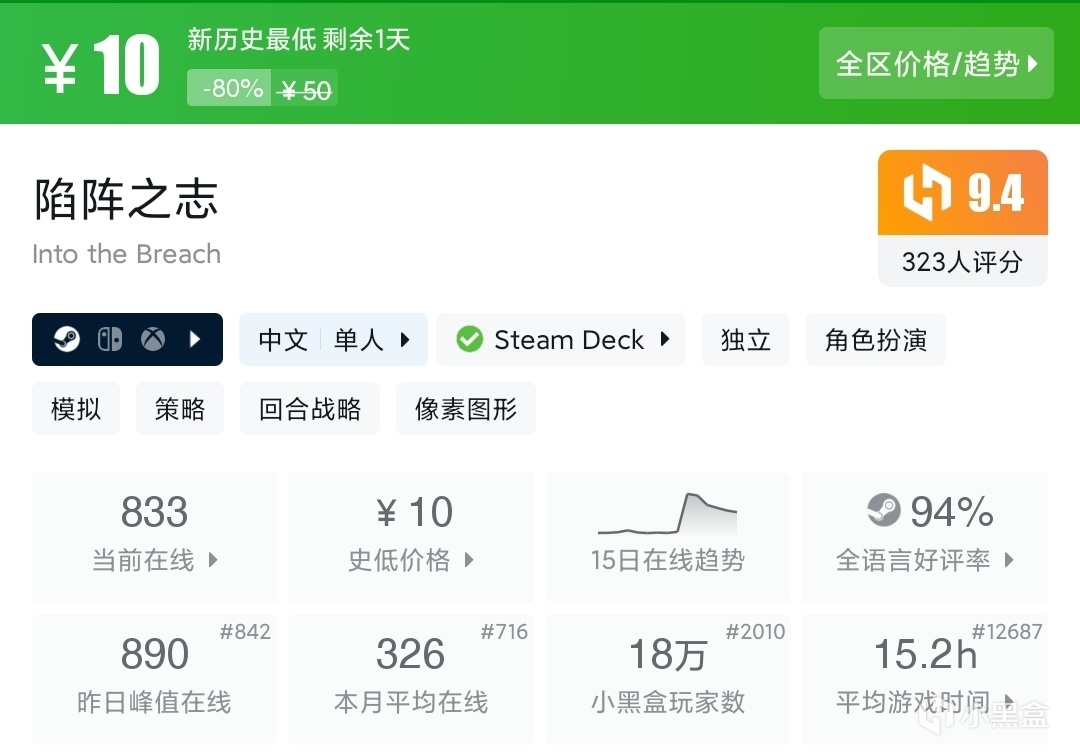Image resolution: width=1080 pixels, height=754 pixels.
Task: Click the Steam Deck verified checkmark icon
Action: point(469,340)
